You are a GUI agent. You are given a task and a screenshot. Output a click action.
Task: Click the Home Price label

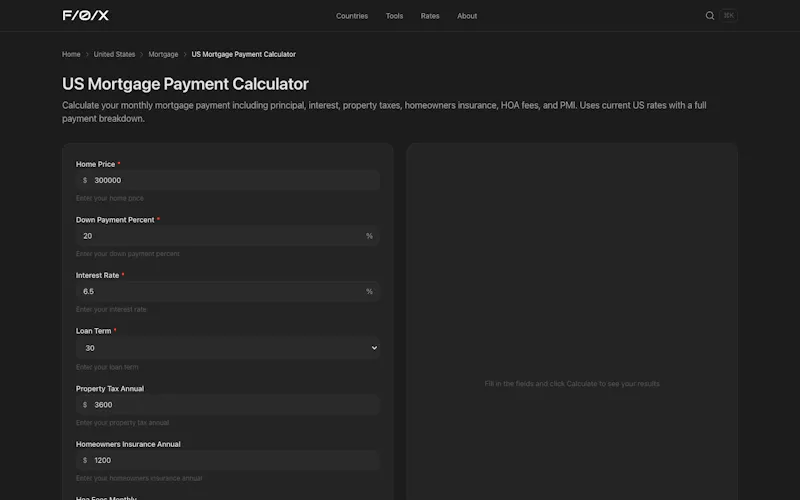point(95,164)
